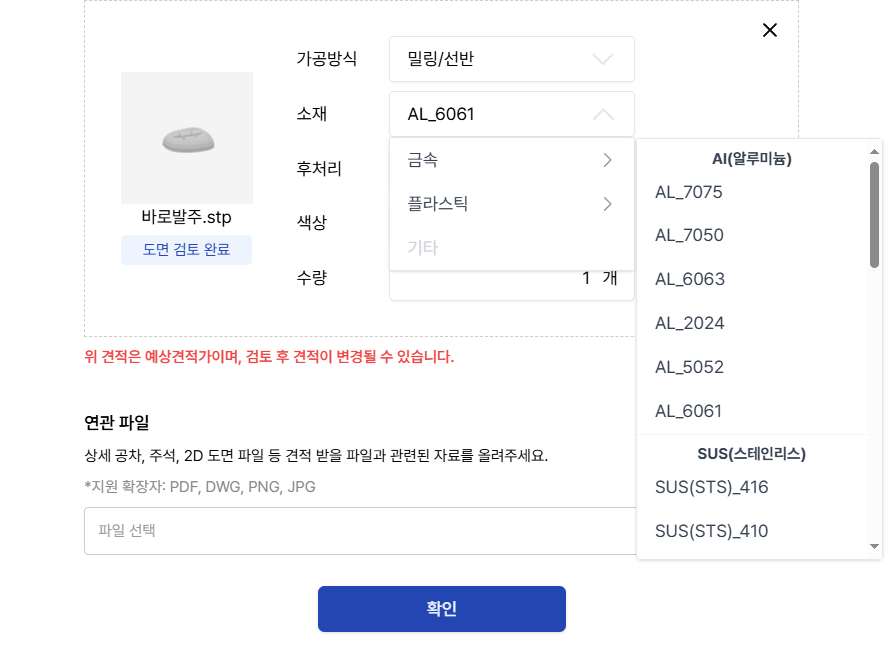Image resolution: width=887 pixels, height=670 pixels.
Task: Close the quote item with X icon
Action: [x=770, y=30]
